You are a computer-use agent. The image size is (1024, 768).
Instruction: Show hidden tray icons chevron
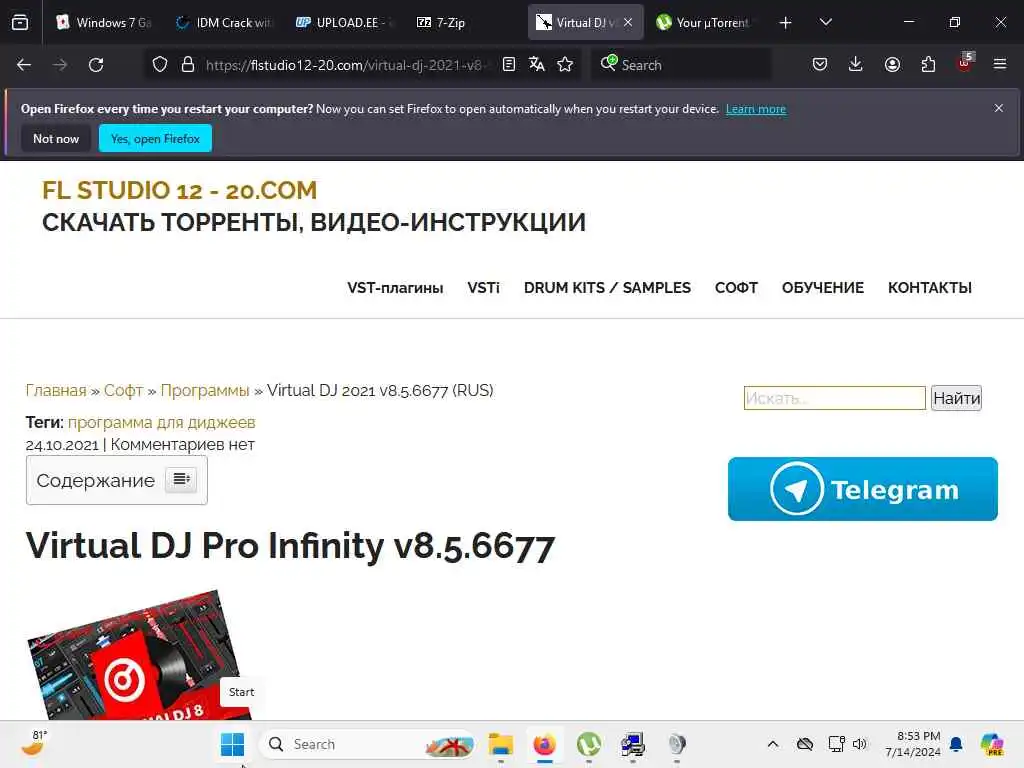tap(773, 744)
